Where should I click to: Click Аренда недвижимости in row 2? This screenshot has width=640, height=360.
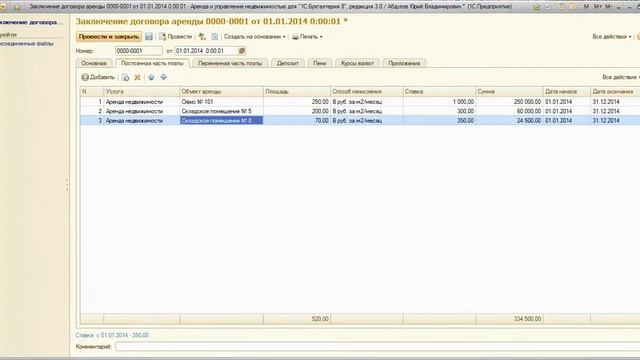pos(141,111)
